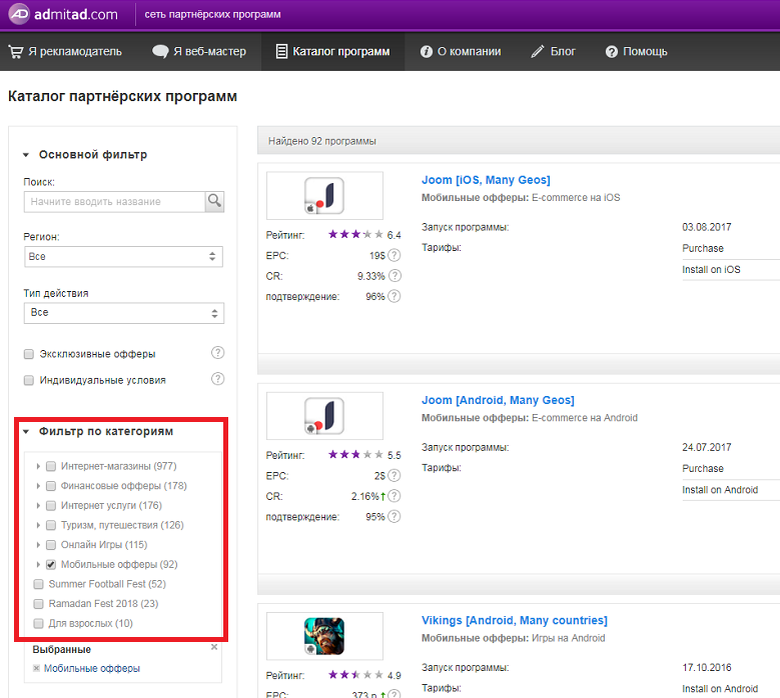Viewport: 780px width, 698px height.
Task: Check Туризм, путешествия (126) category
Action: (51, 525)
